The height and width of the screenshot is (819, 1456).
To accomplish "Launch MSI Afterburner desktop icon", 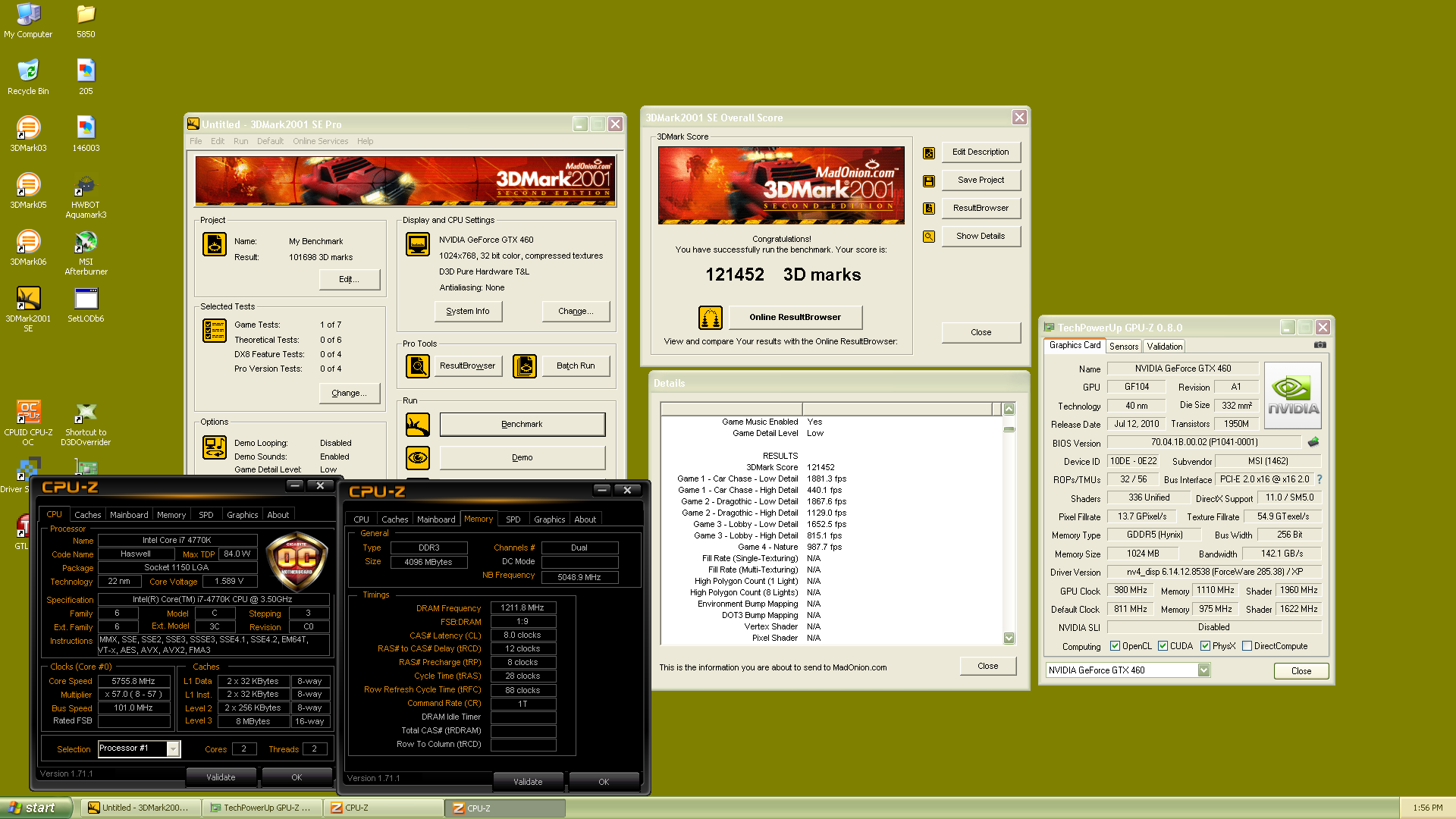I will pos(86,253).
